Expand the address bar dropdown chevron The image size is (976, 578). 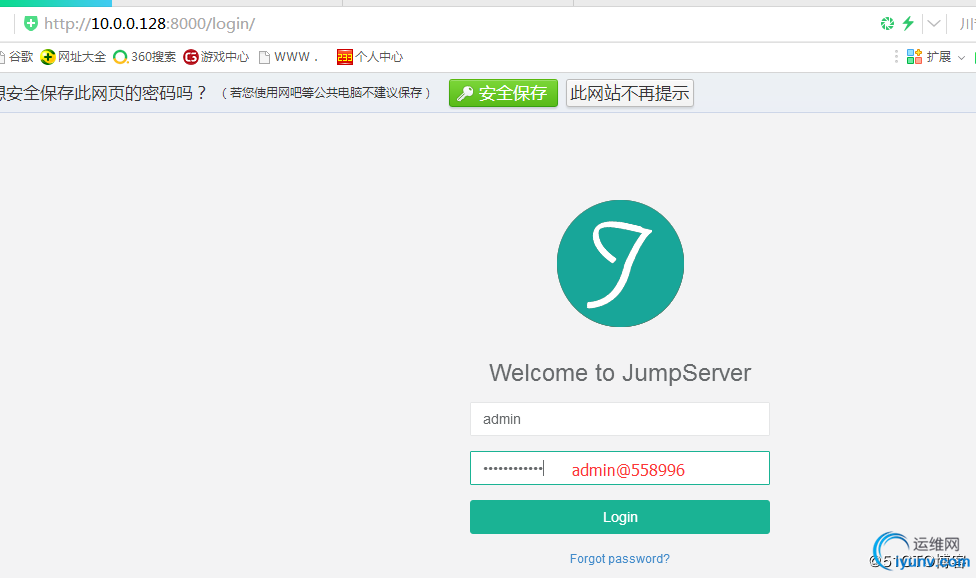934,24
